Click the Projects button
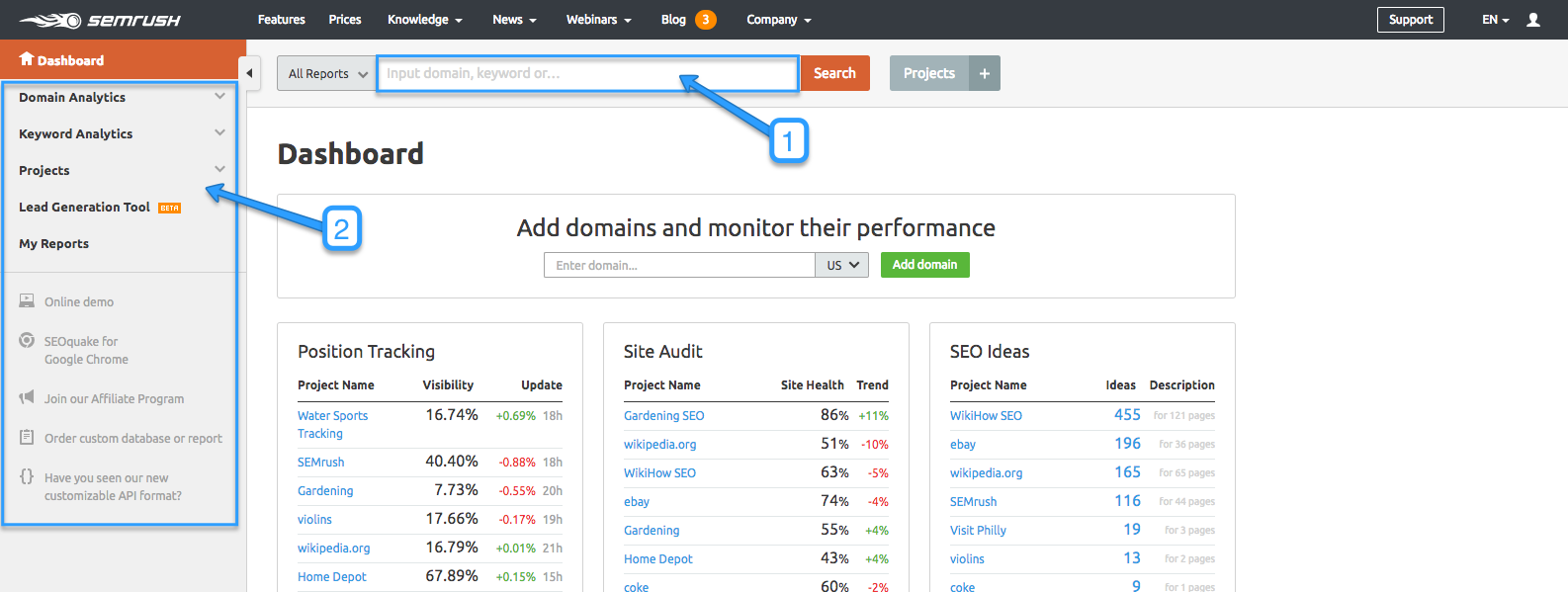This screenshot has width=1568, height=592. (929, 73)
